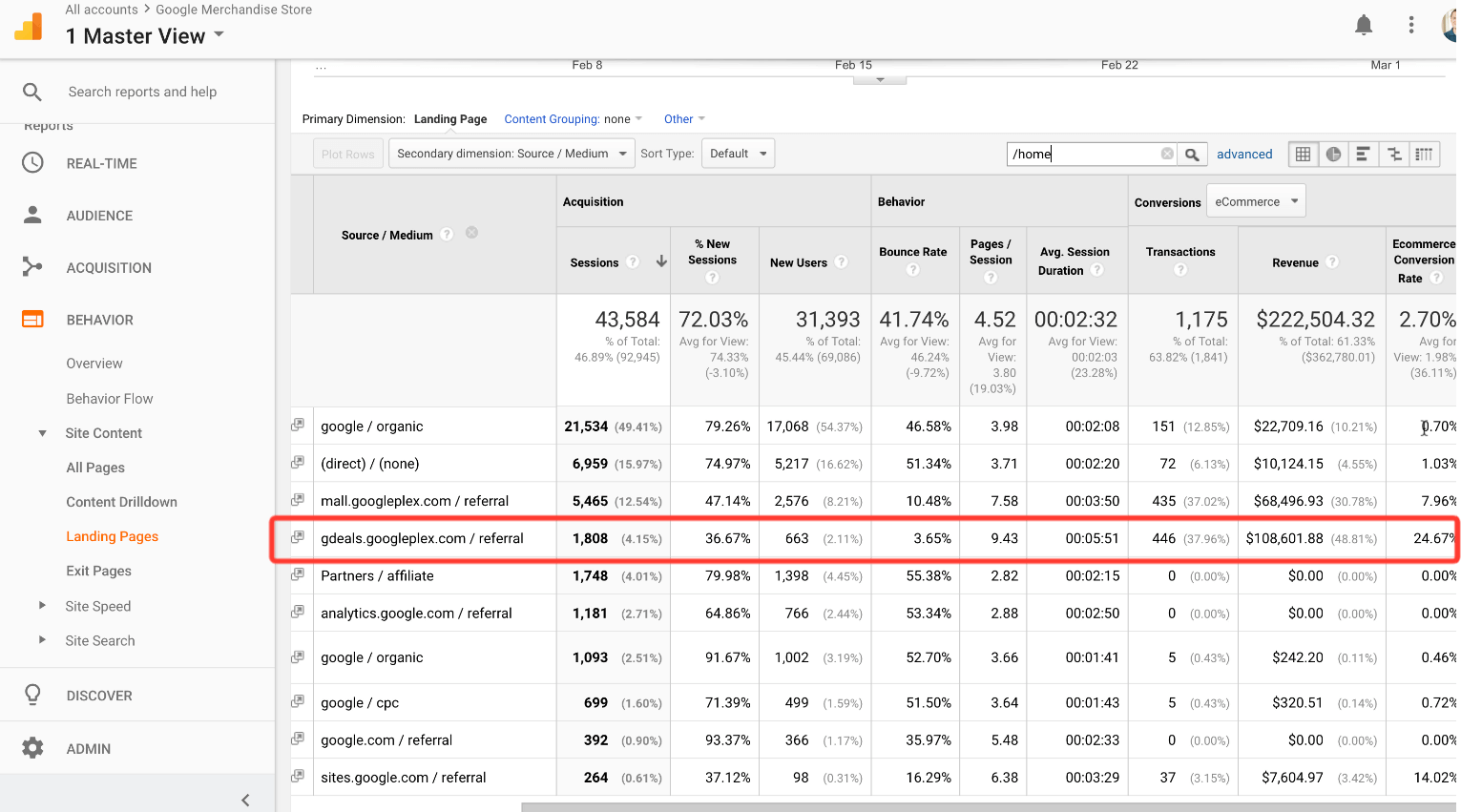Switch to the performance bar view
This screenshot has width=1461, height=812.
pyautogui.click(x=1363, y=154)
